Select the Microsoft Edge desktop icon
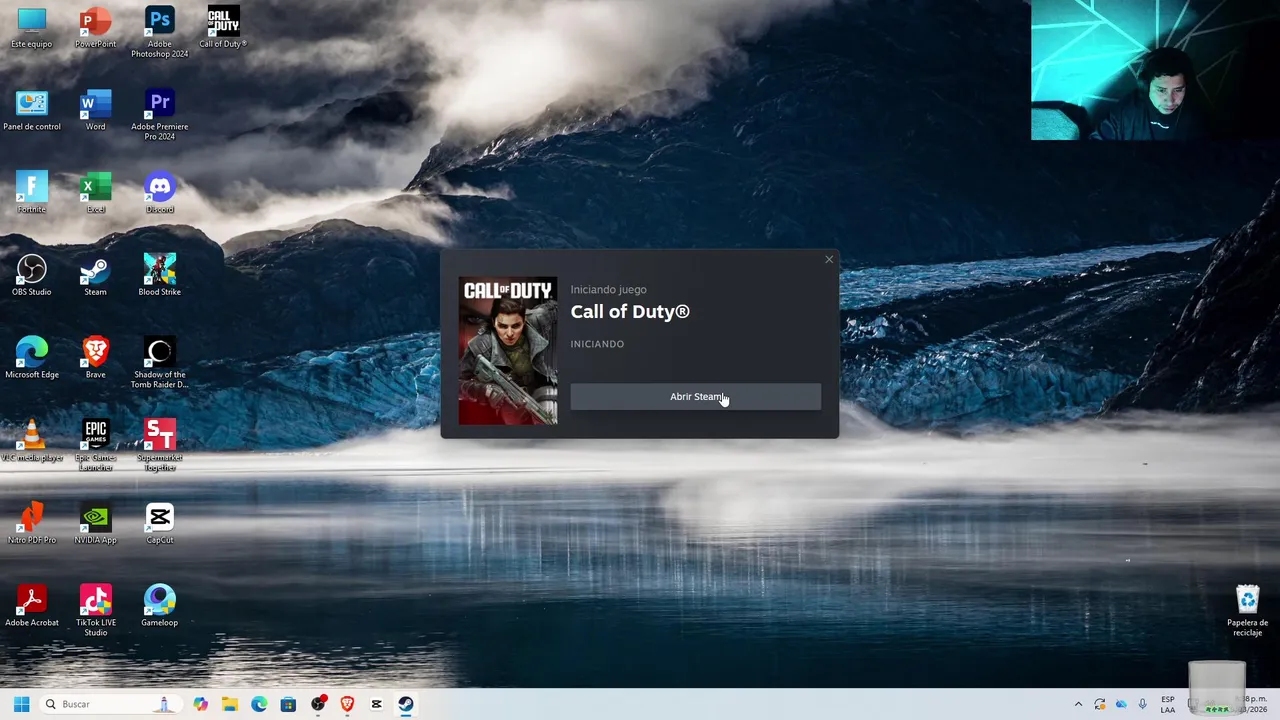The image size is (1280, 720). coord(32,359)
